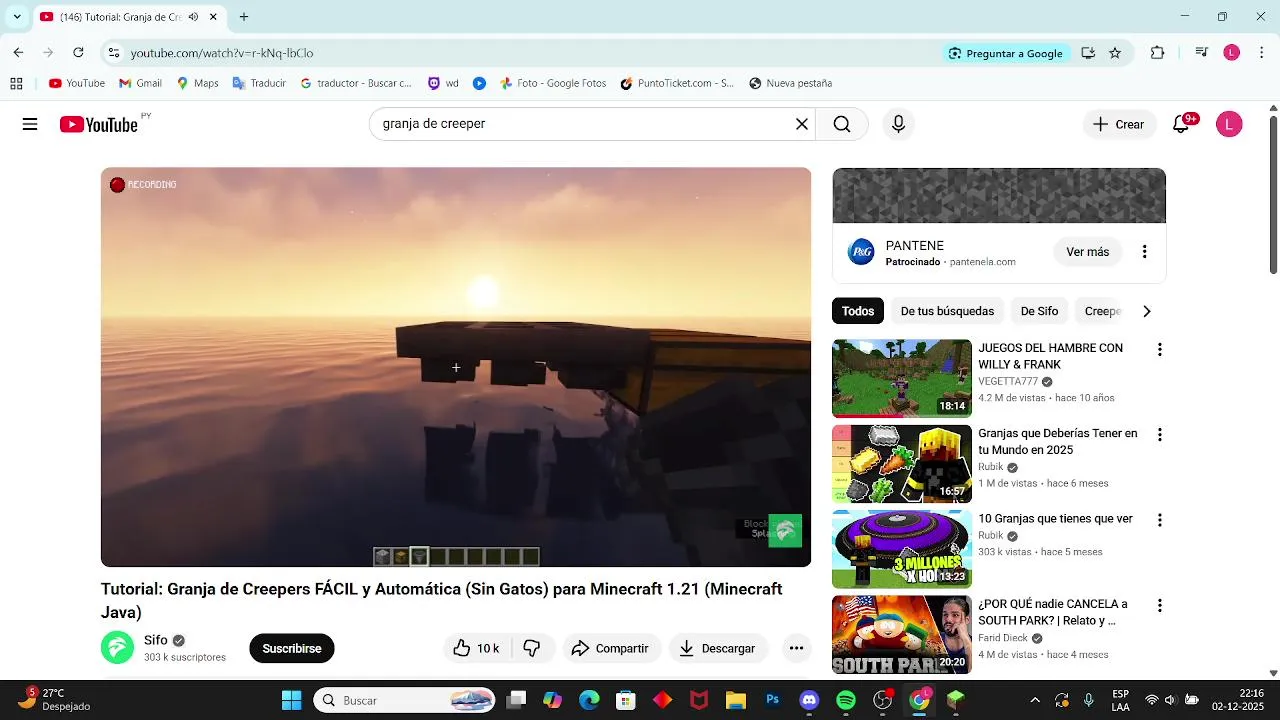Open the Nueva pestaña bookmark
The image size is (1280, 720).
pos(790,83)
